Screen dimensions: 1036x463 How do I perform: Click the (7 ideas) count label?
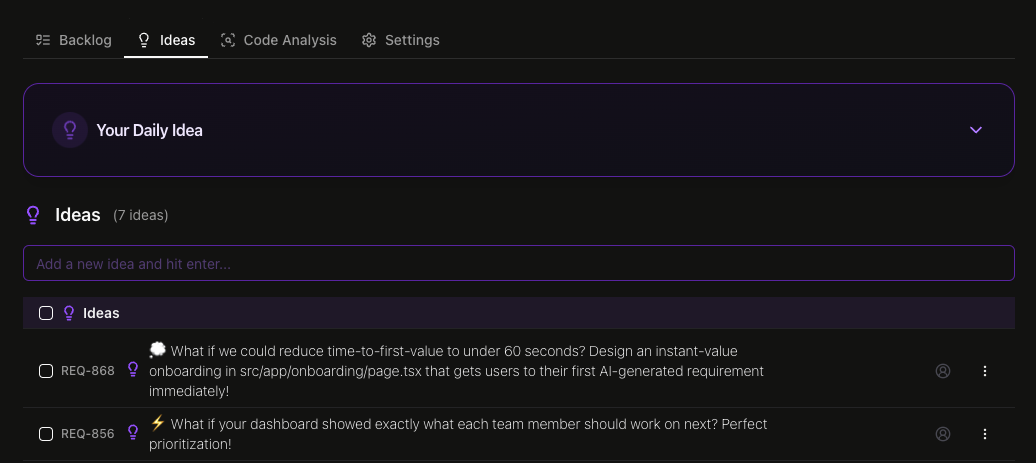point(141,215)
